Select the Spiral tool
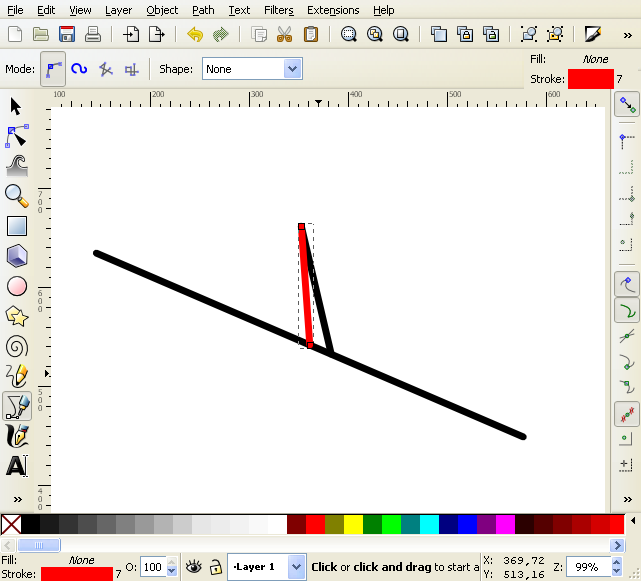 tap(17, 346)
